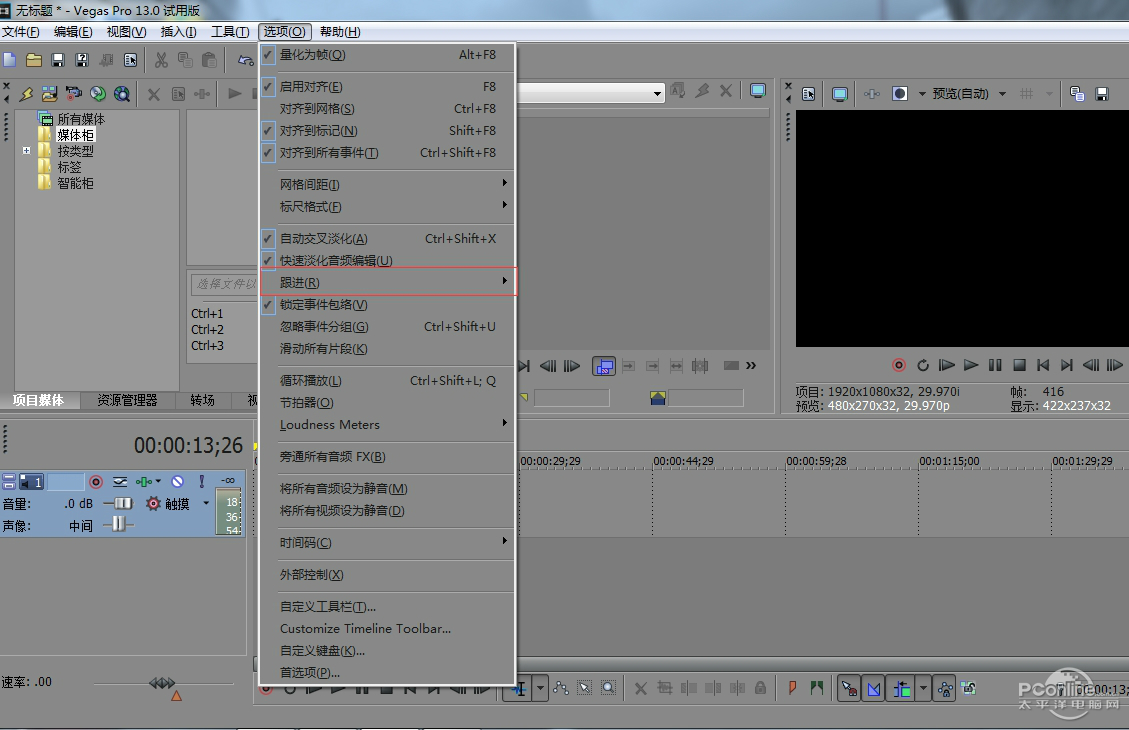This screenshot has width=1129, height=730.
Task: Click the track arm-for-record icon
Action: [96, 482]
